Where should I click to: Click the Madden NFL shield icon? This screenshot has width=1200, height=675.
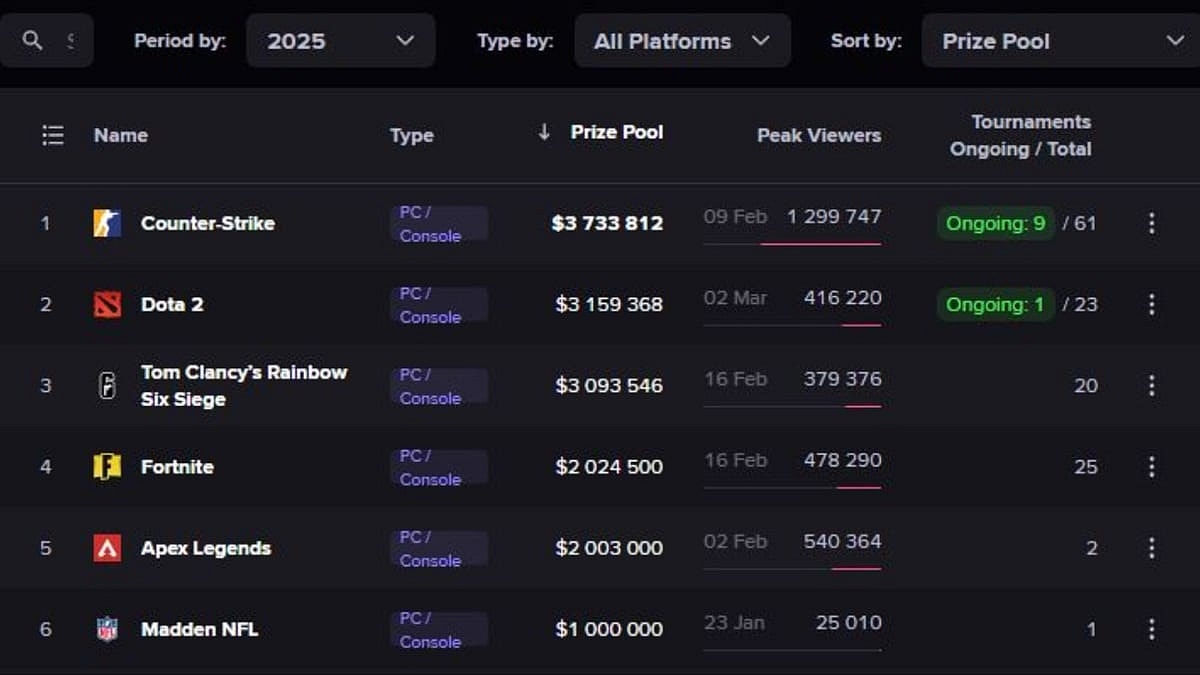coord(107,629)
